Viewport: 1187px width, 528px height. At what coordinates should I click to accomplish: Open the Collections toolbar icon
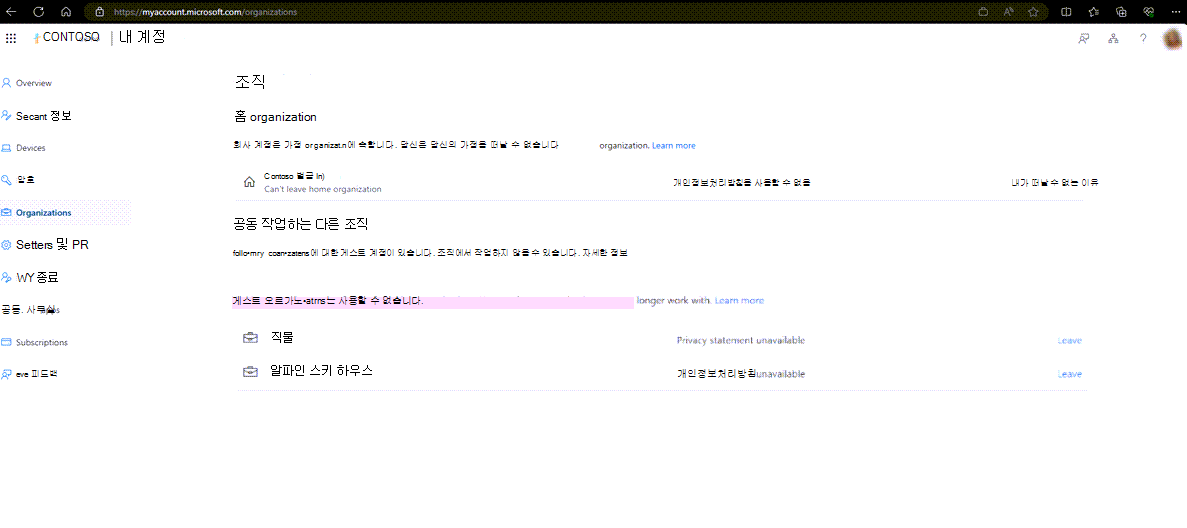(1121, 12)
